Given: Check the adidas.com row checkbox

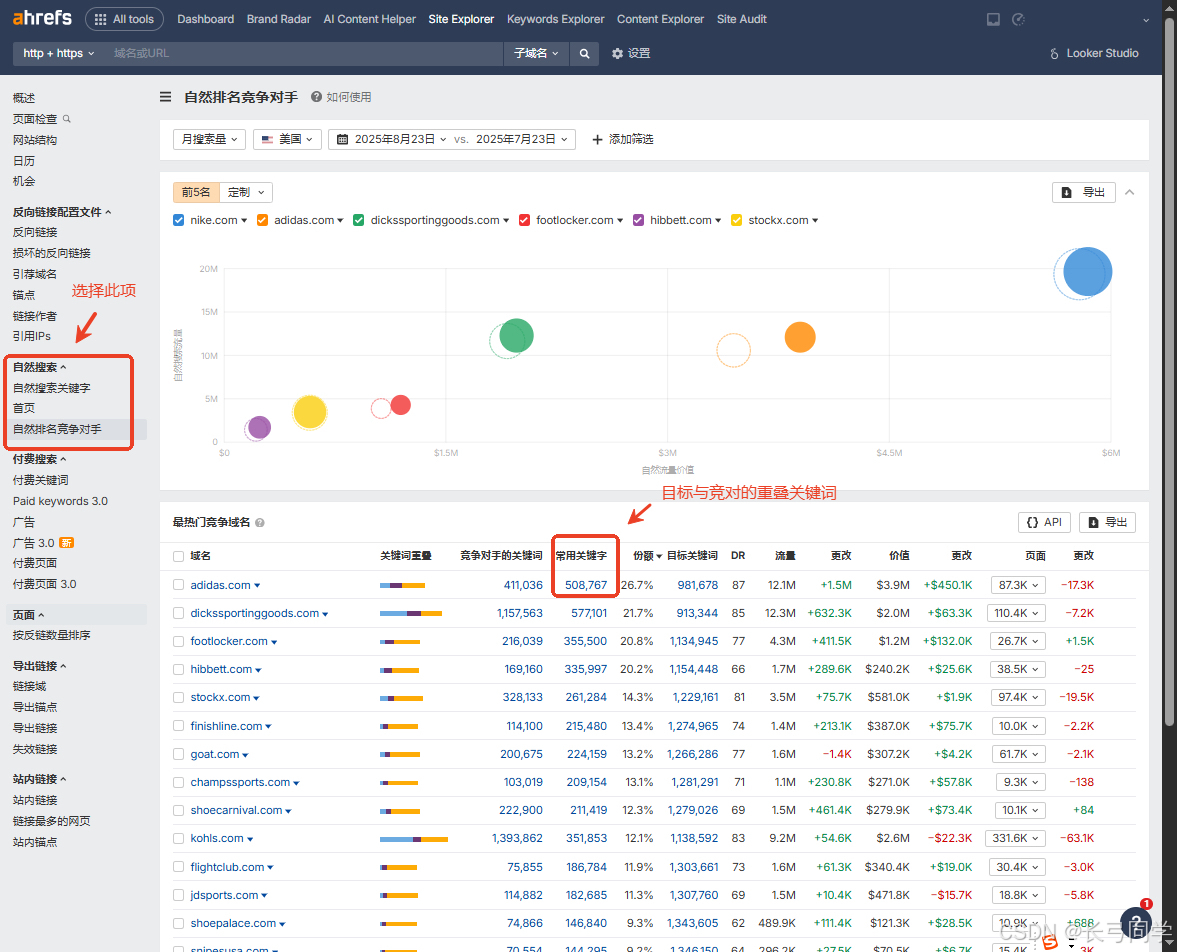Looking at the screenshot, I should click(178, 585).
